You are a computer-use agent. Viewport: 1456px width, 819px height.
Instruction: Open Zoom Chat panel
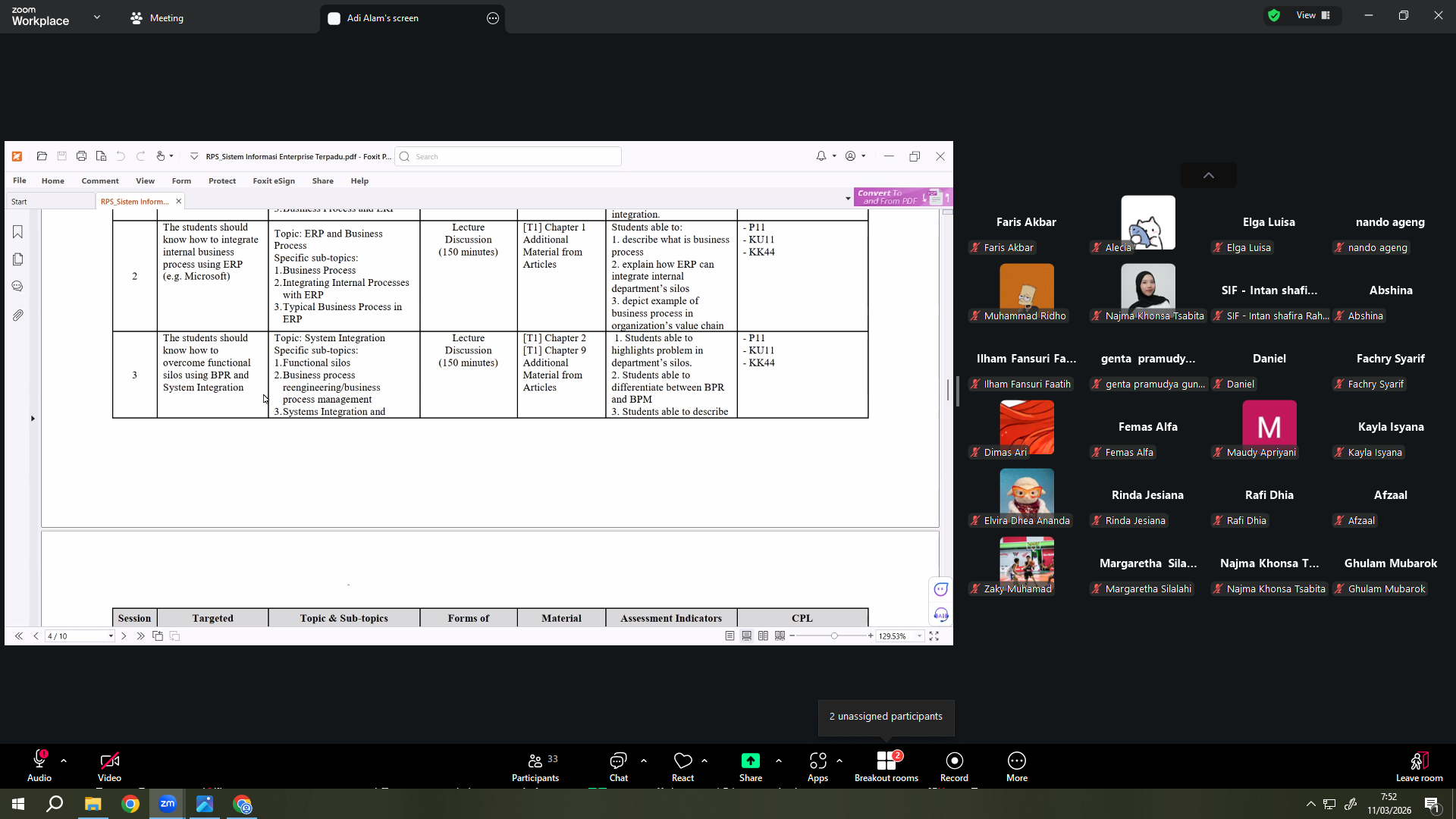(x=619, y=767)
